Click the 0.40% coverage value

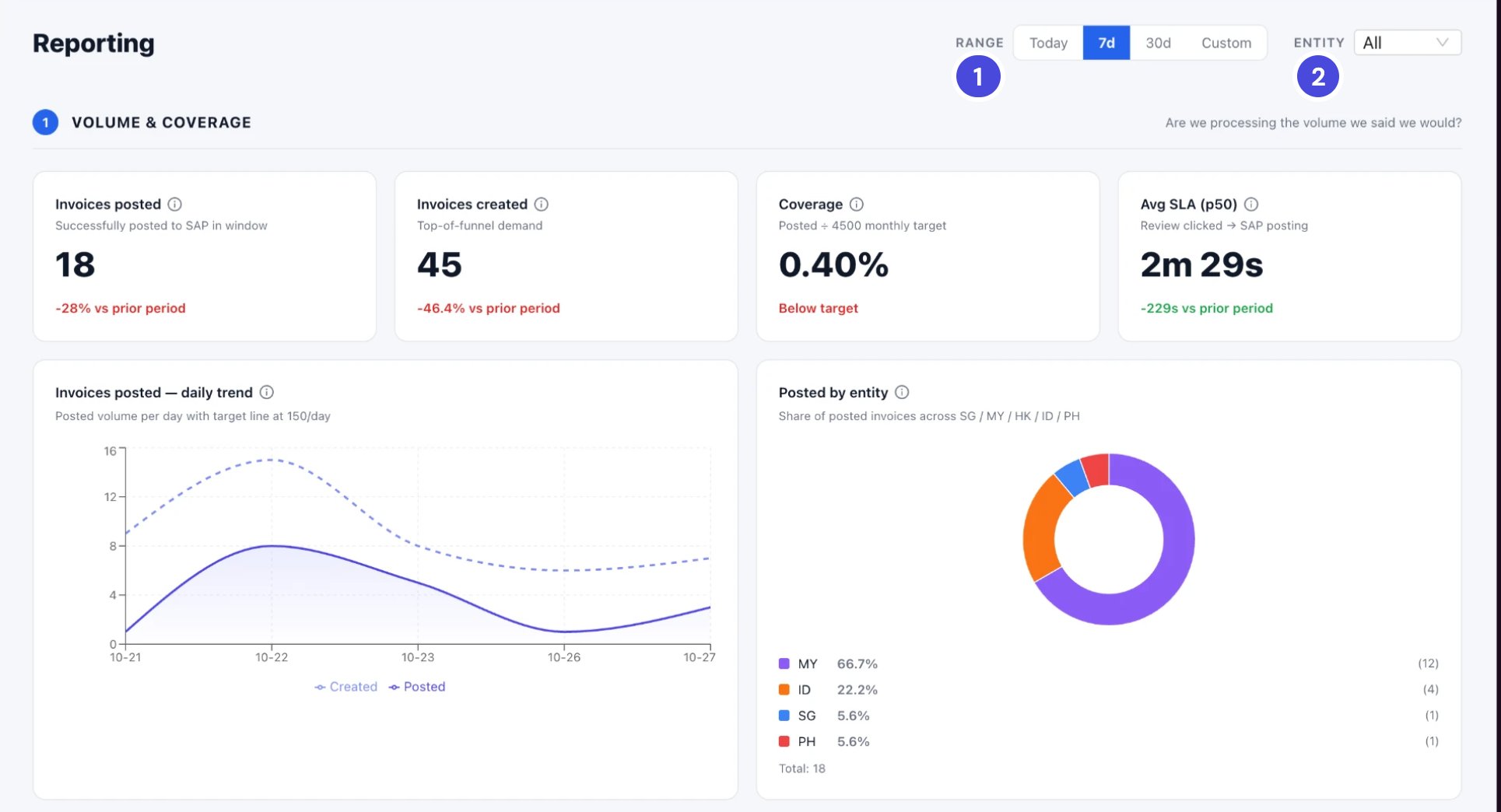click(833, 264)
